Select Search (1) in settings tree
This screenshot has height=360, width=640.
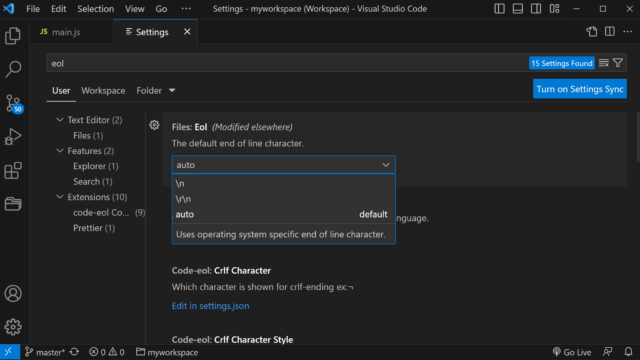click(93, 182)
